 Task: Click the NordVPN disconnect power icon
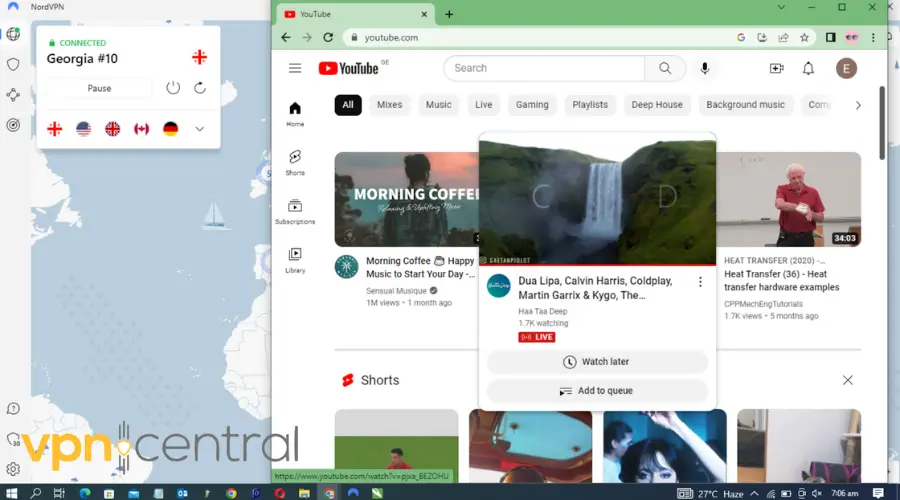tap(173, 88)
